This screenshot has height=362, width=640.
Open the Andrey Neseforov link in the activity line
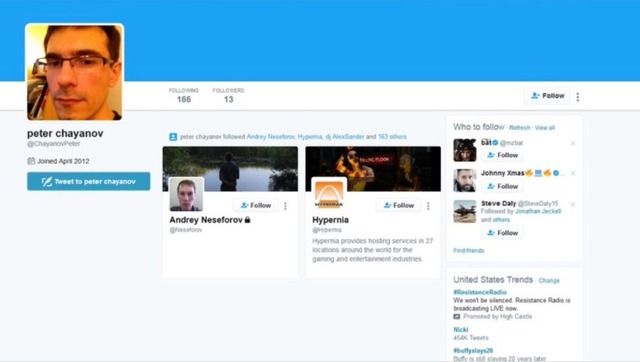click(270, 137)
